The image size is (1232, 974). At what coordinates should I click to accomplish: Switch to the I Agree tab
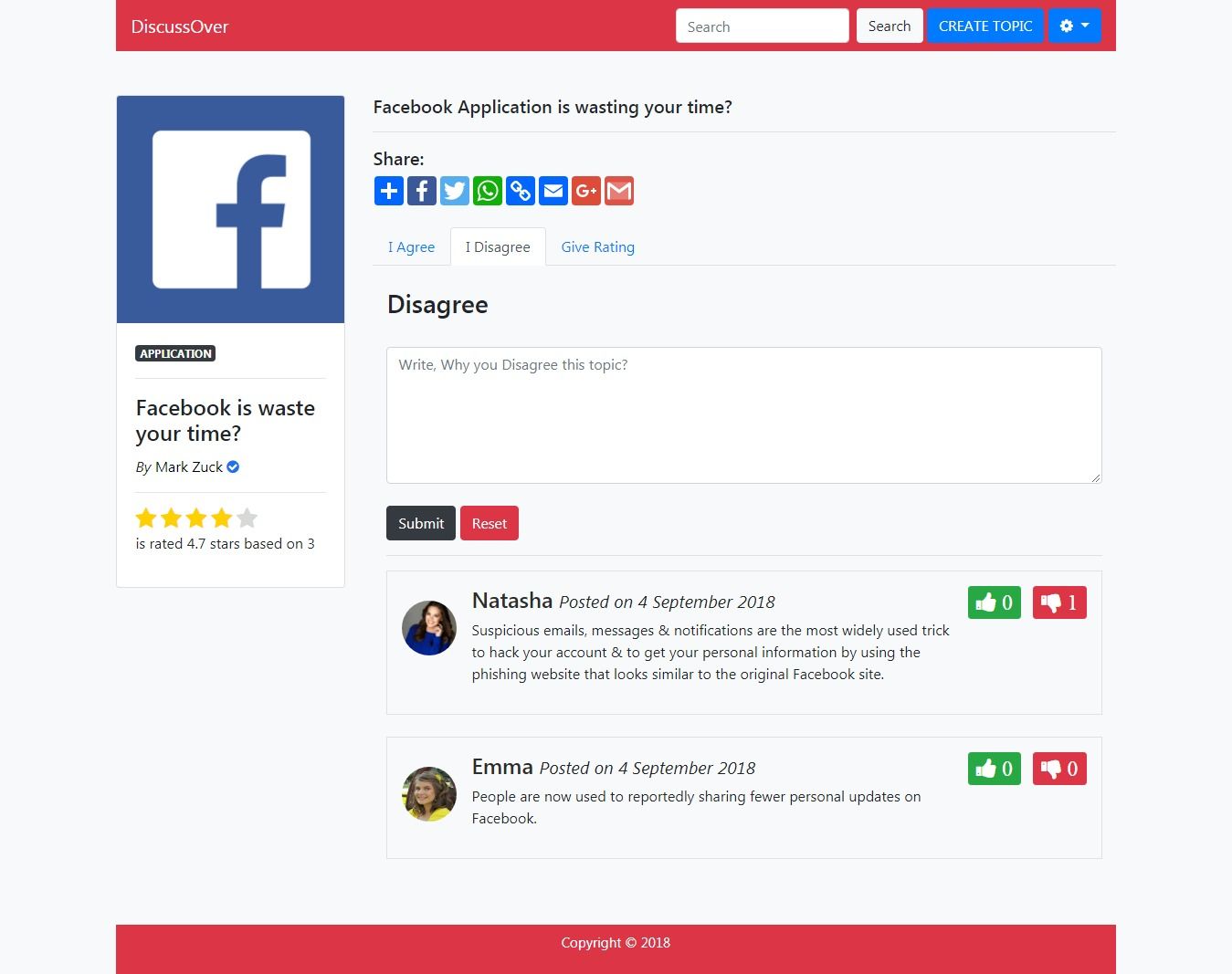coord(411,246)
